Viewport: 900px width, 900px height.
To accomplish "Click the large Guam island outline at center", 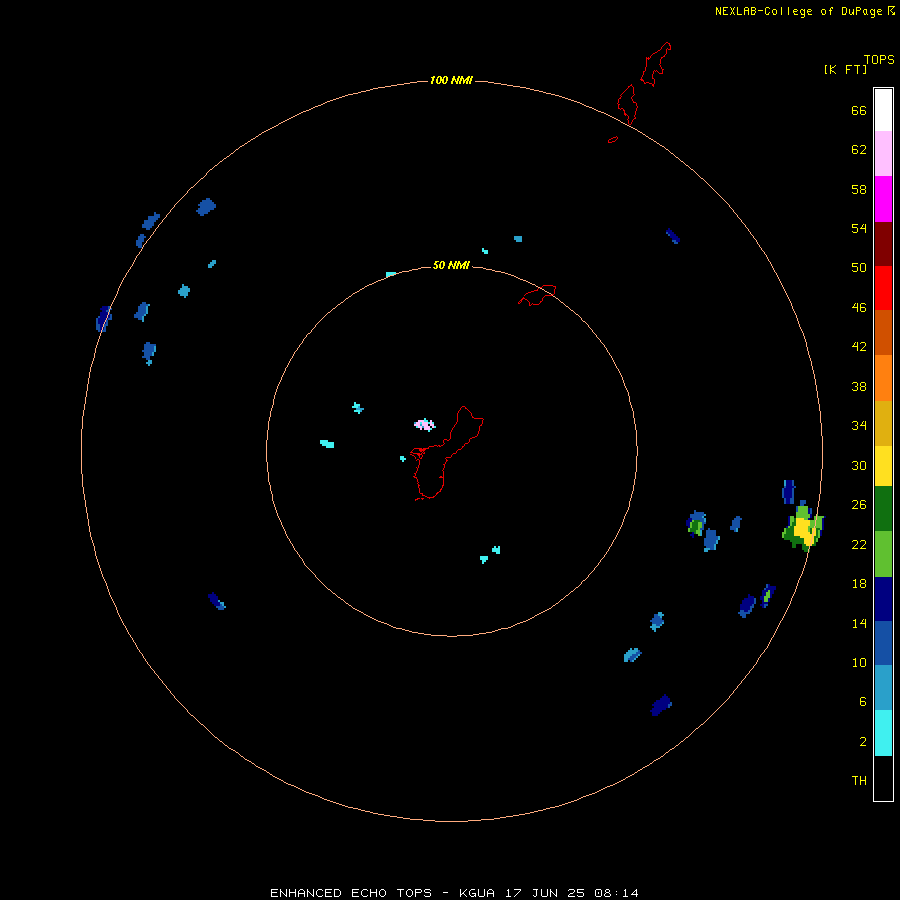I will (446, 453).
